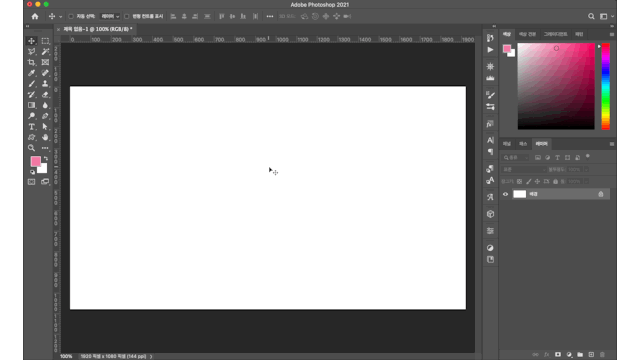Switch to the Color tab
The height and width of the screenshot is (360, 640).
507,34
